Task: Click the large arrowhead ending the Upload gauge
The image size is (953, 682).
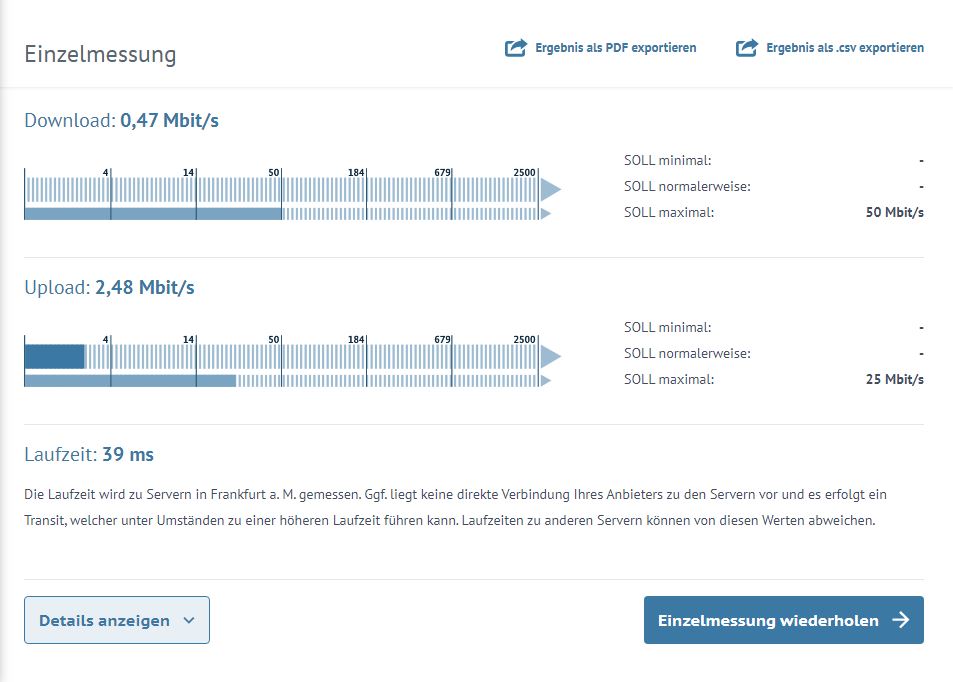Action: [550, 356]
